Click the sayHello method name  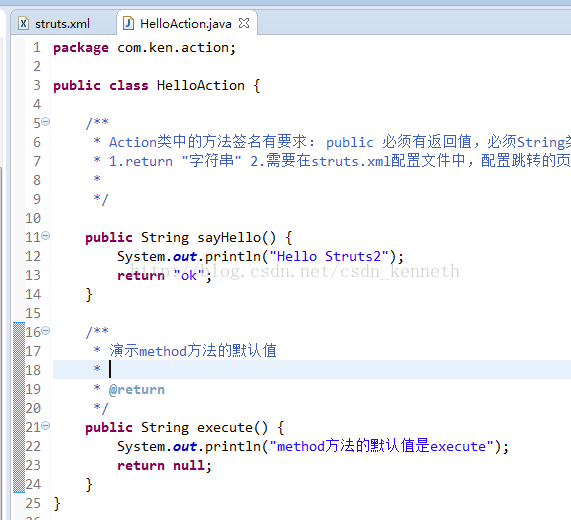(229, 238)
